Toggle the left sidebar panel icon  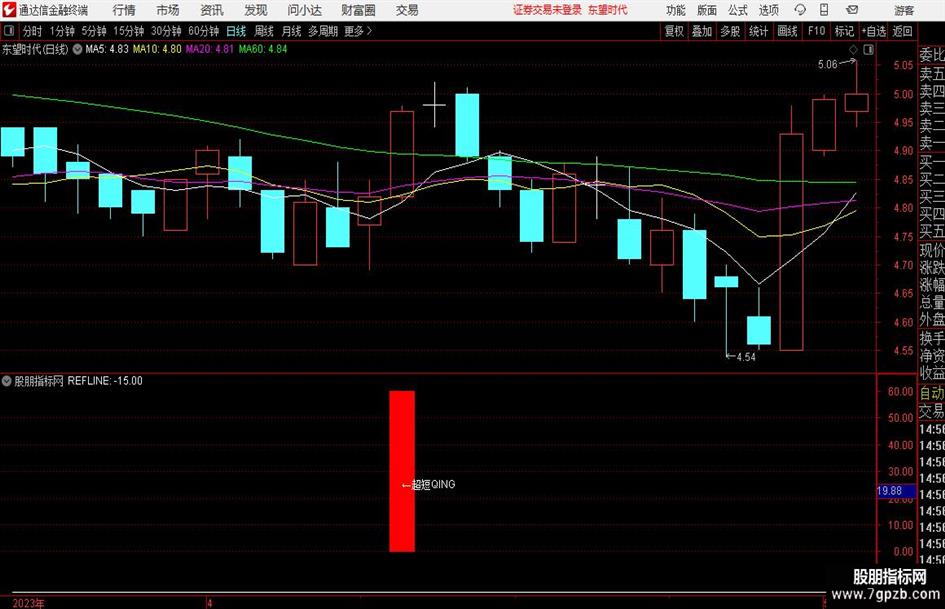click(x=9, y=31)
